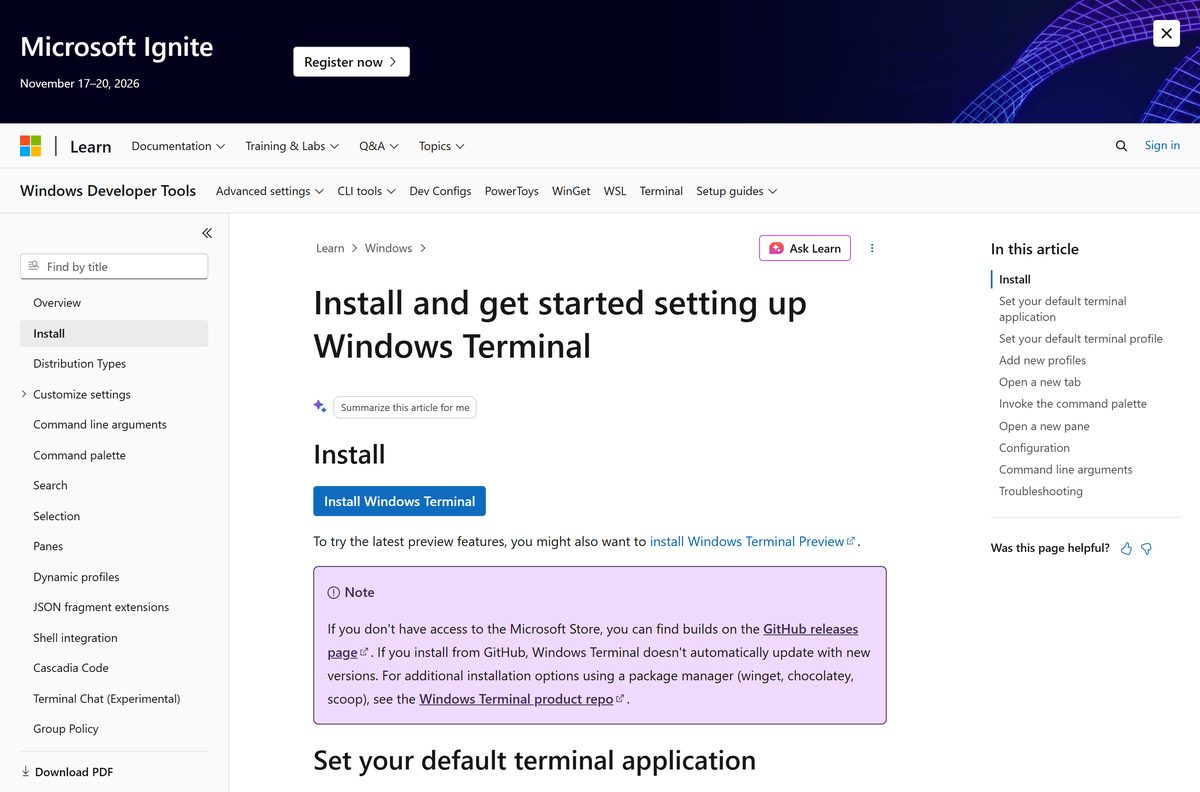This screenshot has width=1200, height=792.
Task: Click Windows Developer Tools heading link
Action: coord(108,191)
